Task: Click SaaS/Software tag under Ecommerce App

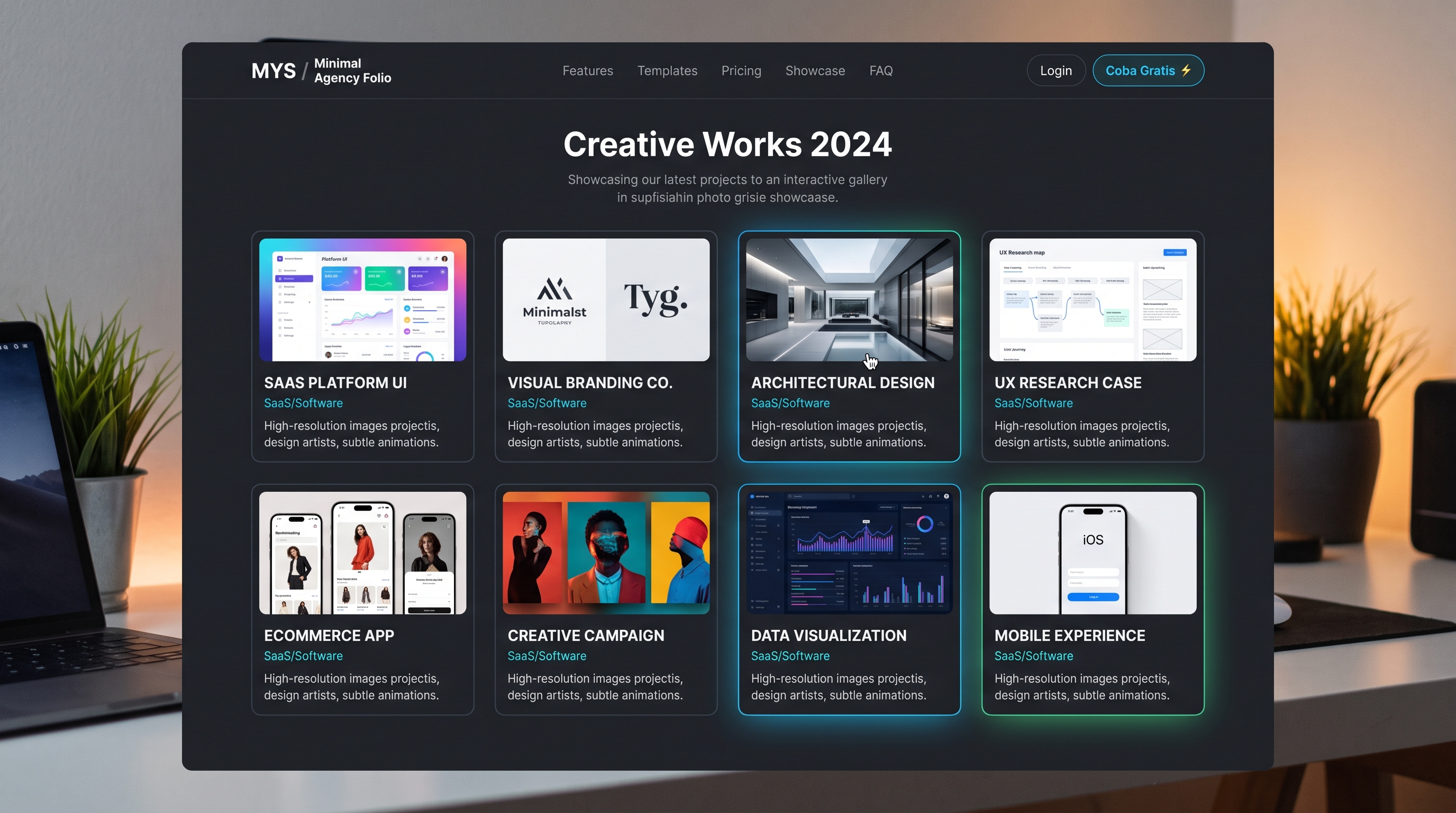Action: coord(303,656)
